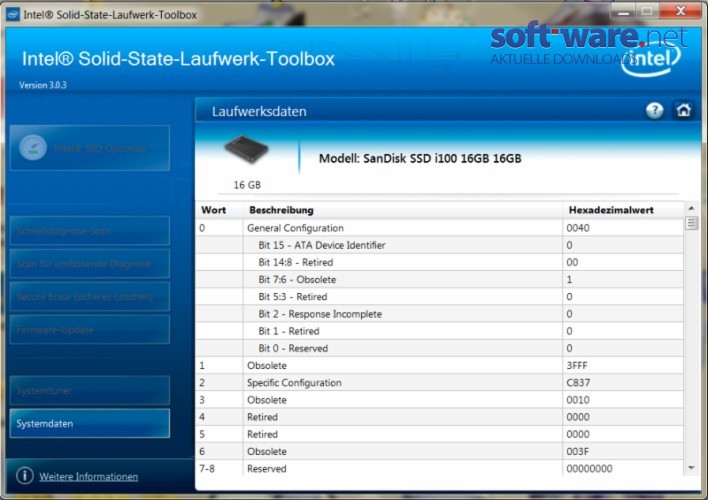This screenshot has height=500, width=708.
Task: Close the Toolbox window
Action: coord(680,11)
